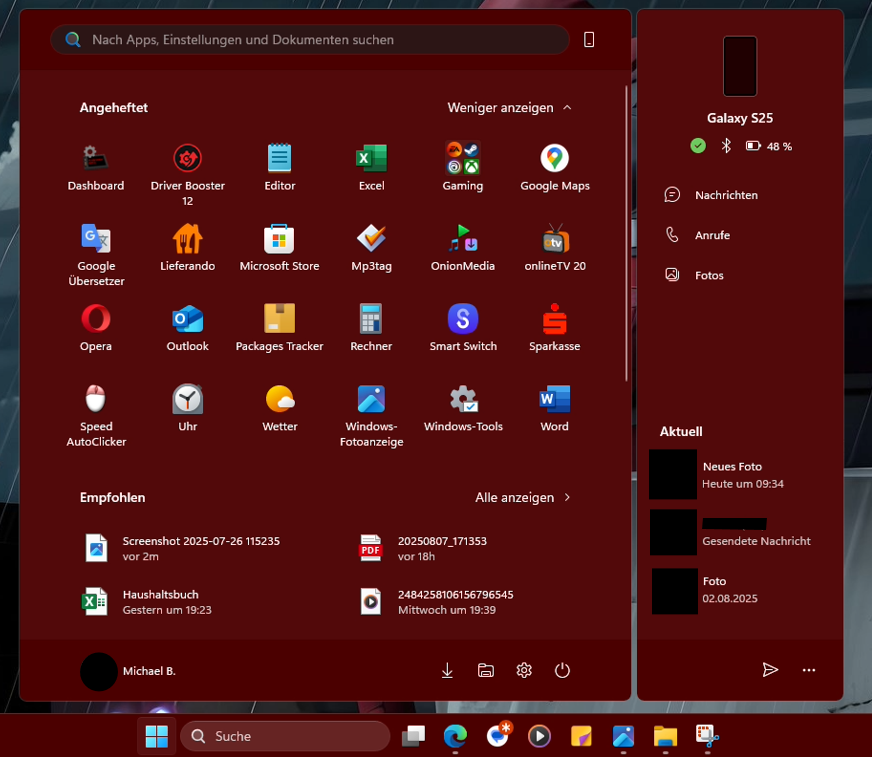Launch Word from pinned apps
This screenshot has height=757, width=872.
[554, 408]
